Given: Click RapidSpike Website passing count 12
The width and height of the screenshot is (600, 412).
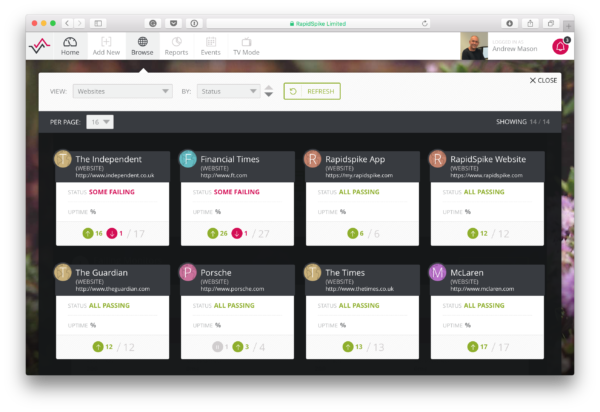Looking at the screenshot, I should [478, 233].
